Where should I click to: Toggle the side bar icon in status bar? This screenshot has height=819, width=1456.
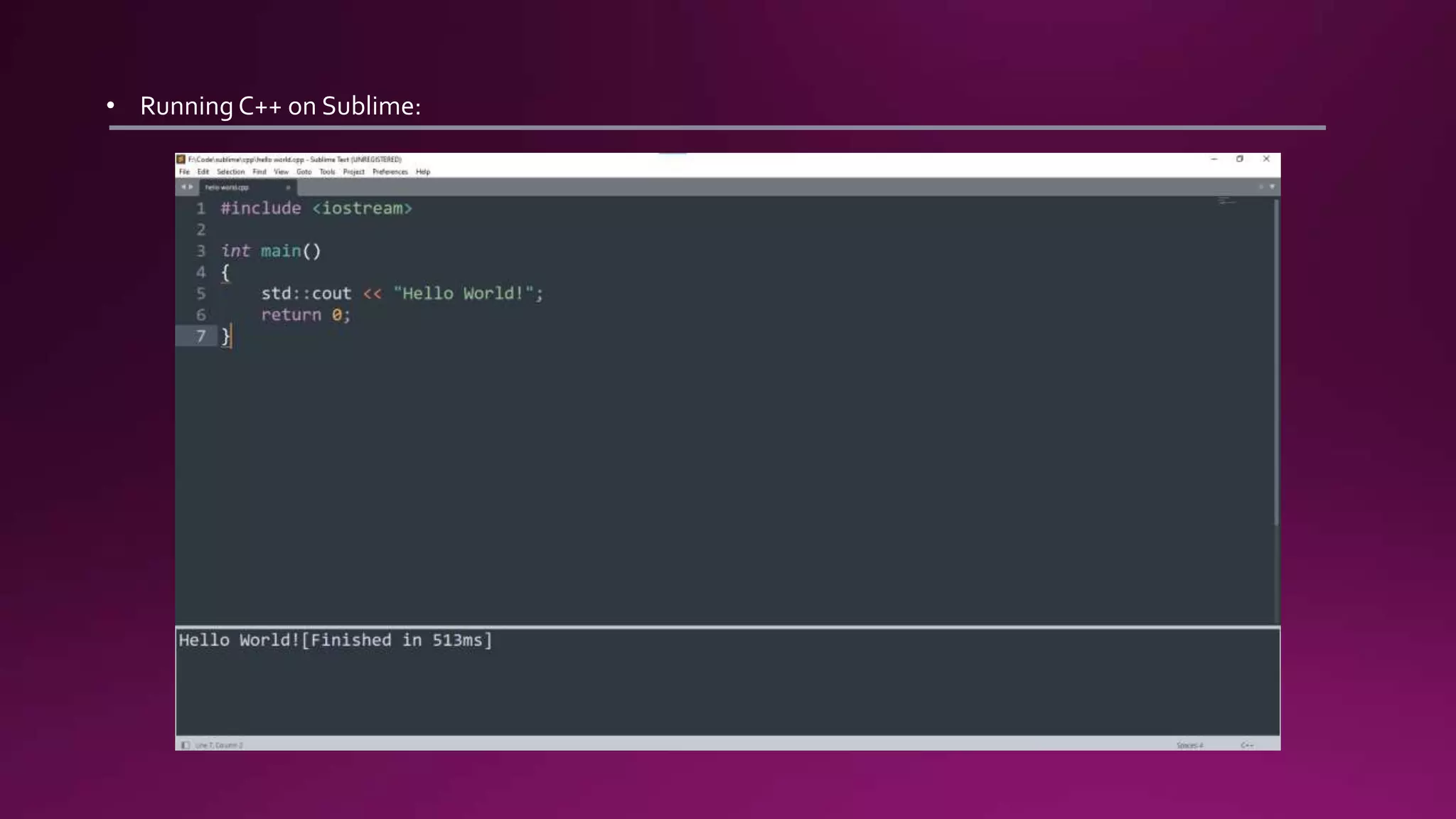185,745
